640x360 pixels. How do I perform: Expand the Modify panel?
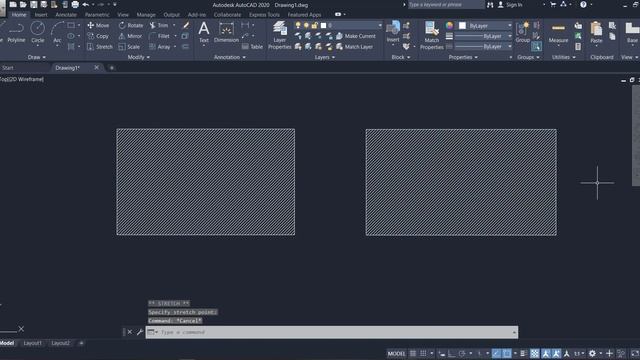click(139, 57)
